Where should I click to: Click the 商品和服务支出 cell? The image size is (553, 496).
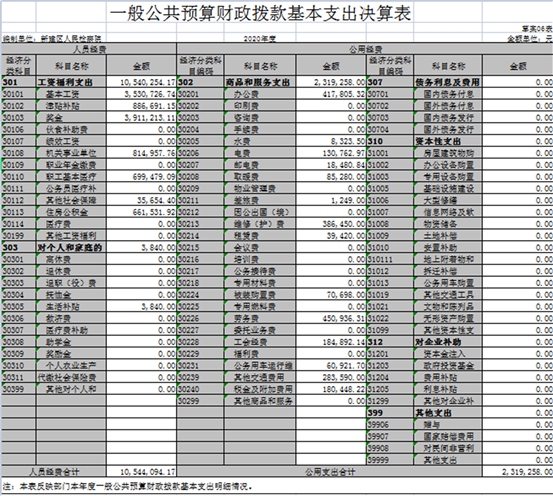click(x=260, y=82)
